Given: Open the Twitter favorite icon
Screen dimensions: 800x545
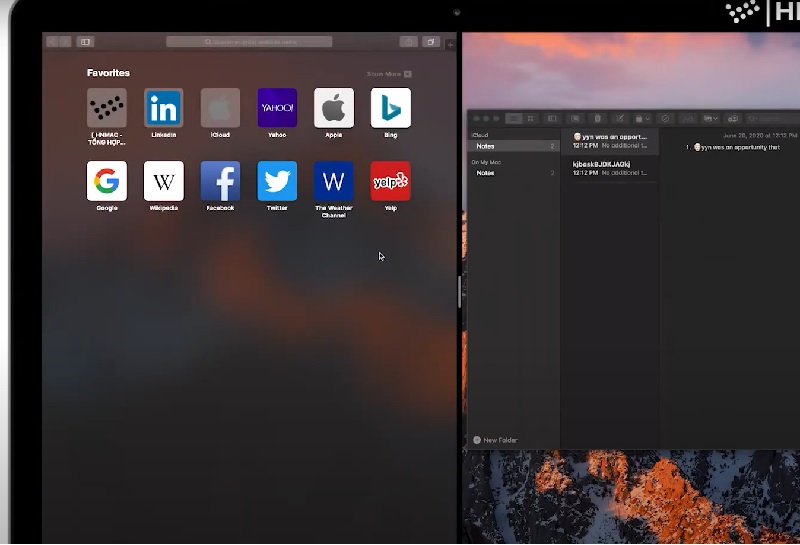Looking at the screenshot, I should point(277,181).
